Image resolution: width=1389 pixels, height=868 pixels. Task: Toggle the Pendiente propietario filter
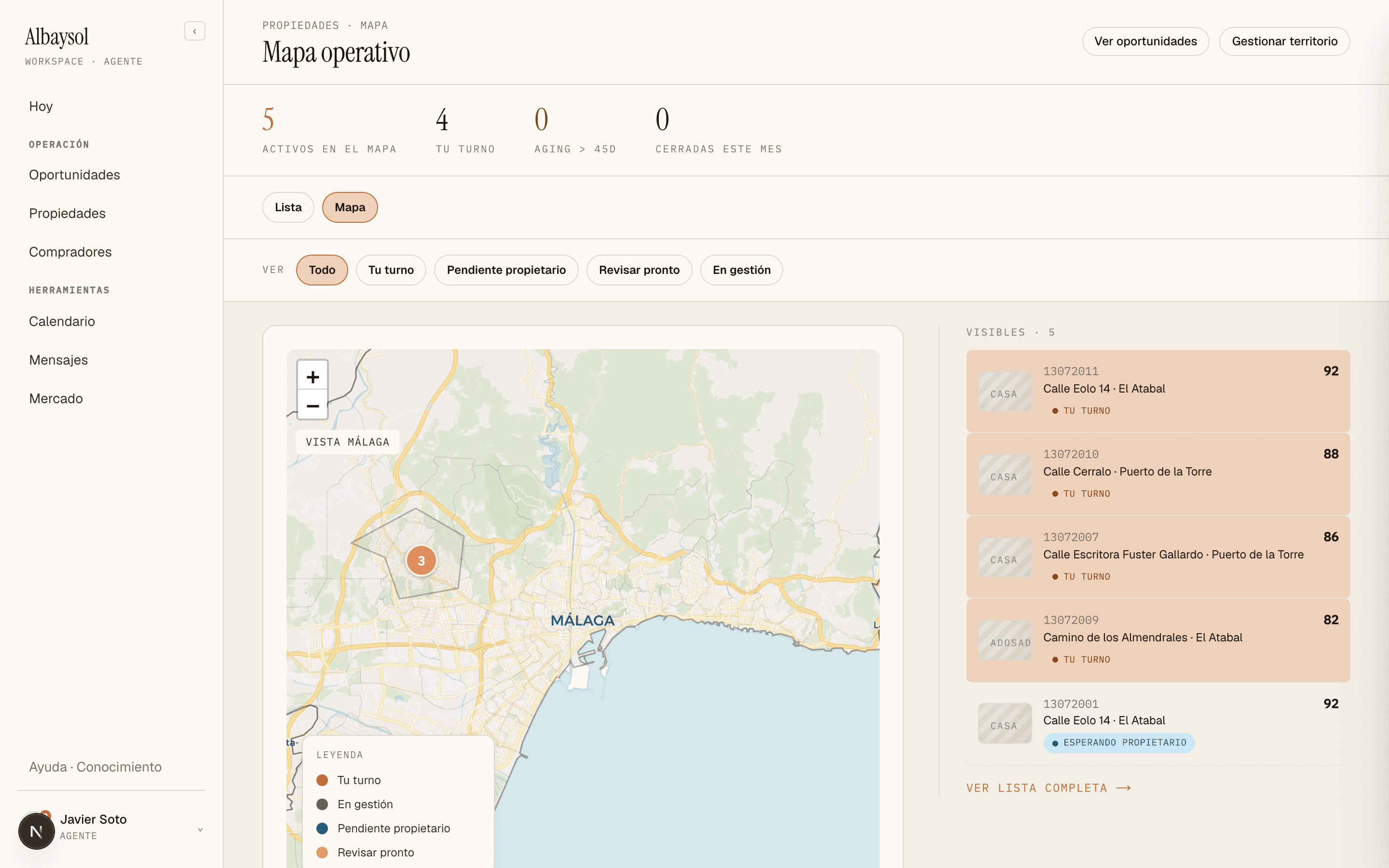coord(505,270)
